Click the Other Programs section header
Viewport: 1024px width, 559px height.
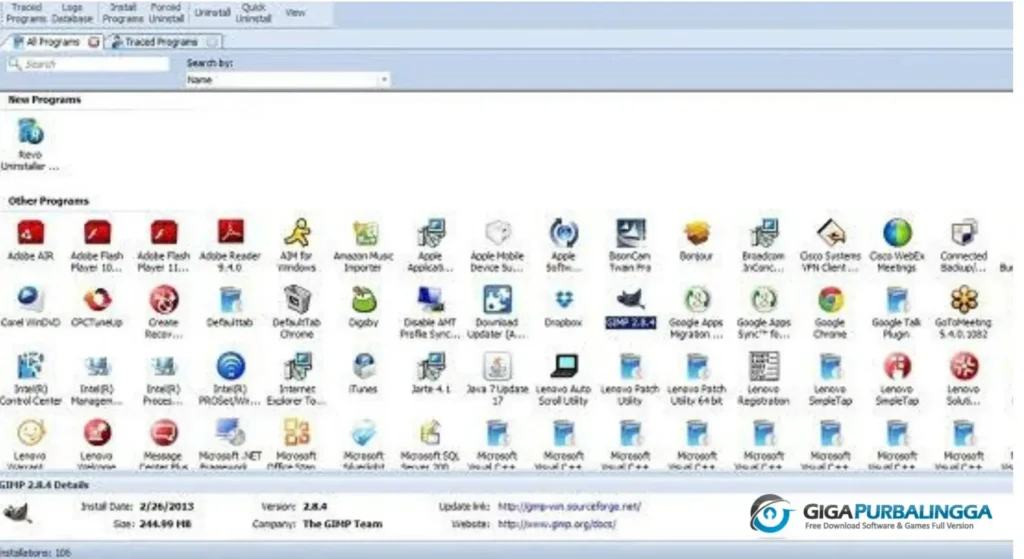click(48, 201)
